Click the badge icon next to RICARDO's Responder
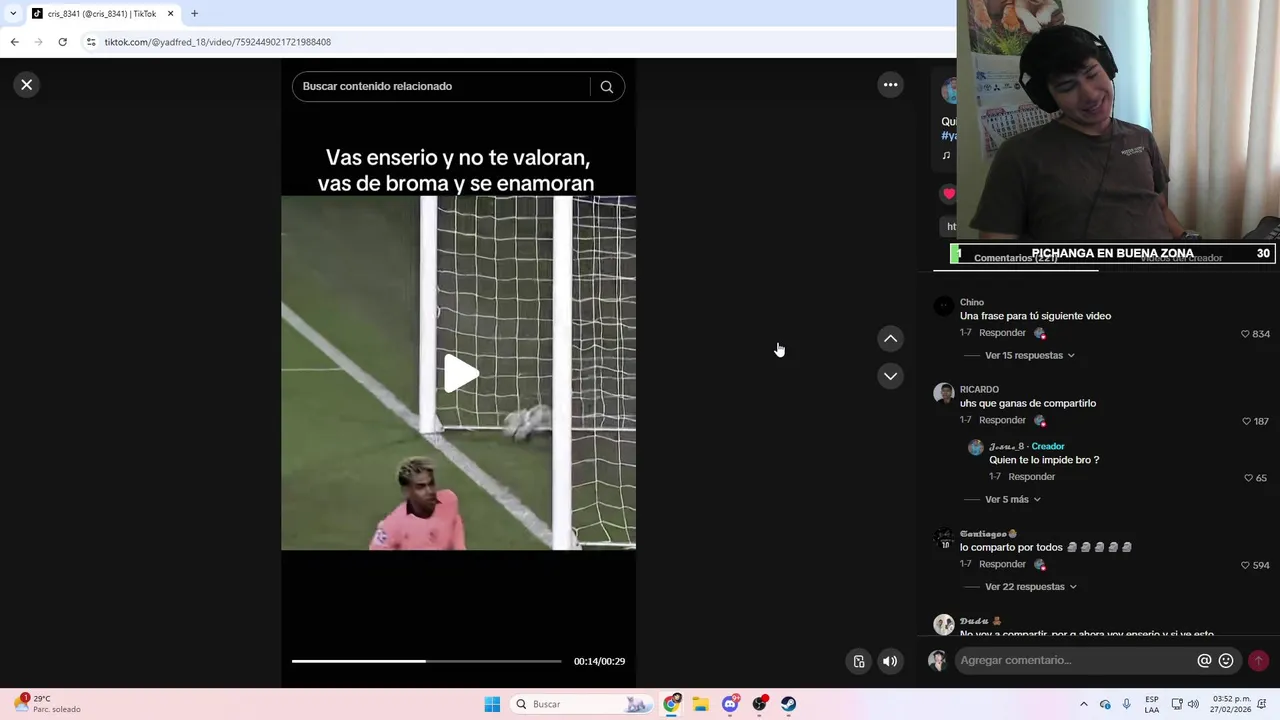1280x720 pixels. tap(1040, 421)
